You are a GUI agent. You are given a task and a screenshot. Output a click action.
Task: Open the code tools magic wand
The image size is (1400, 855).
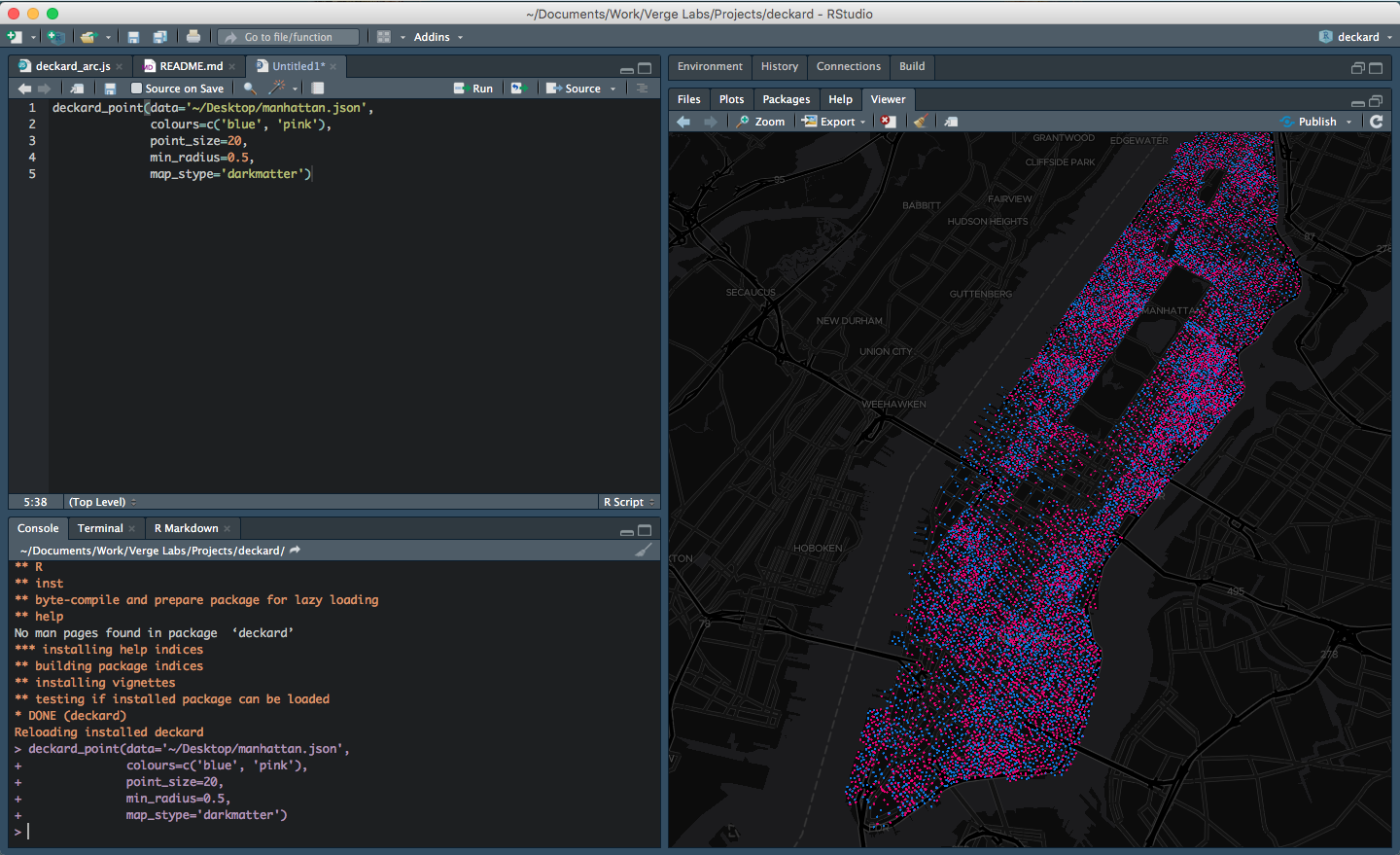pos(277,89)
